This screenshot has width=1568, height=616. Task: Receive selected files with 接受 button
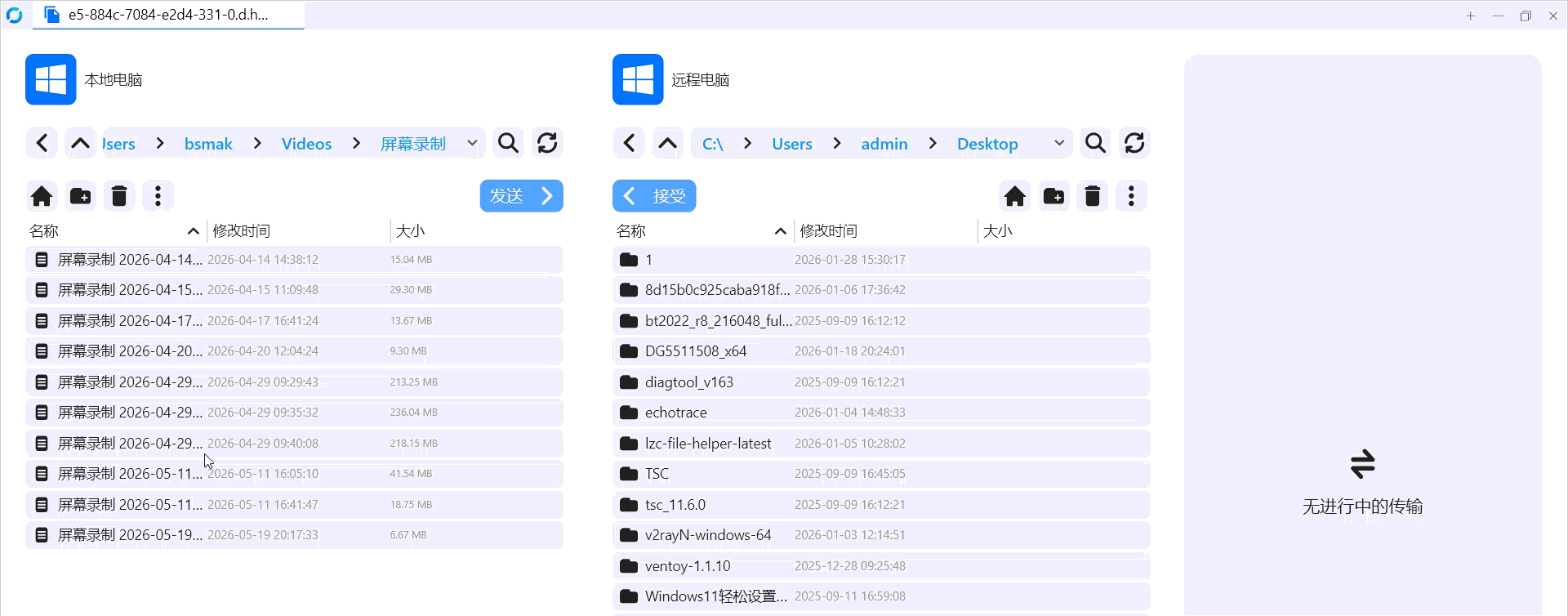point(654,196)
